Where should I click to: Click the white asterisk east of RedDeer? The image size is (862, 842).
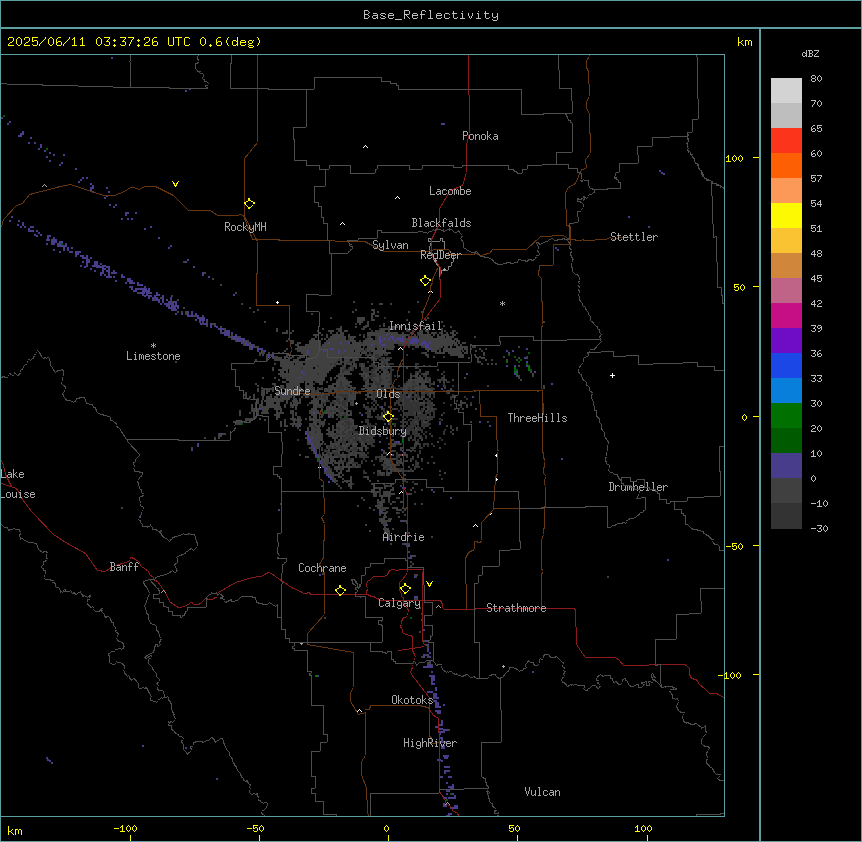502,303
